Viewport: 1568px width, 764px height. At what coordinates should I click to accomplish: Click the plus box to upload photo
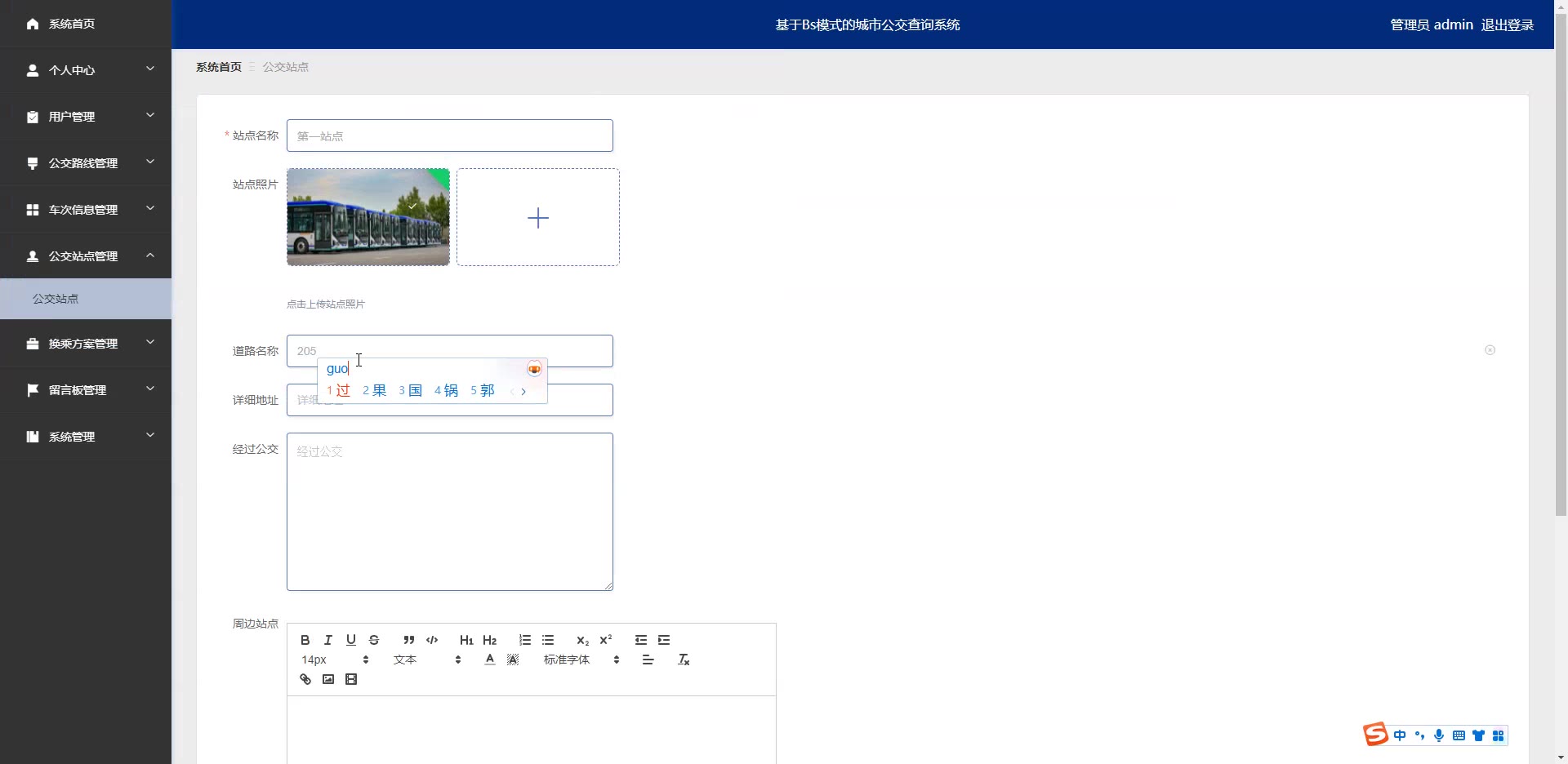tap(537, 217)
